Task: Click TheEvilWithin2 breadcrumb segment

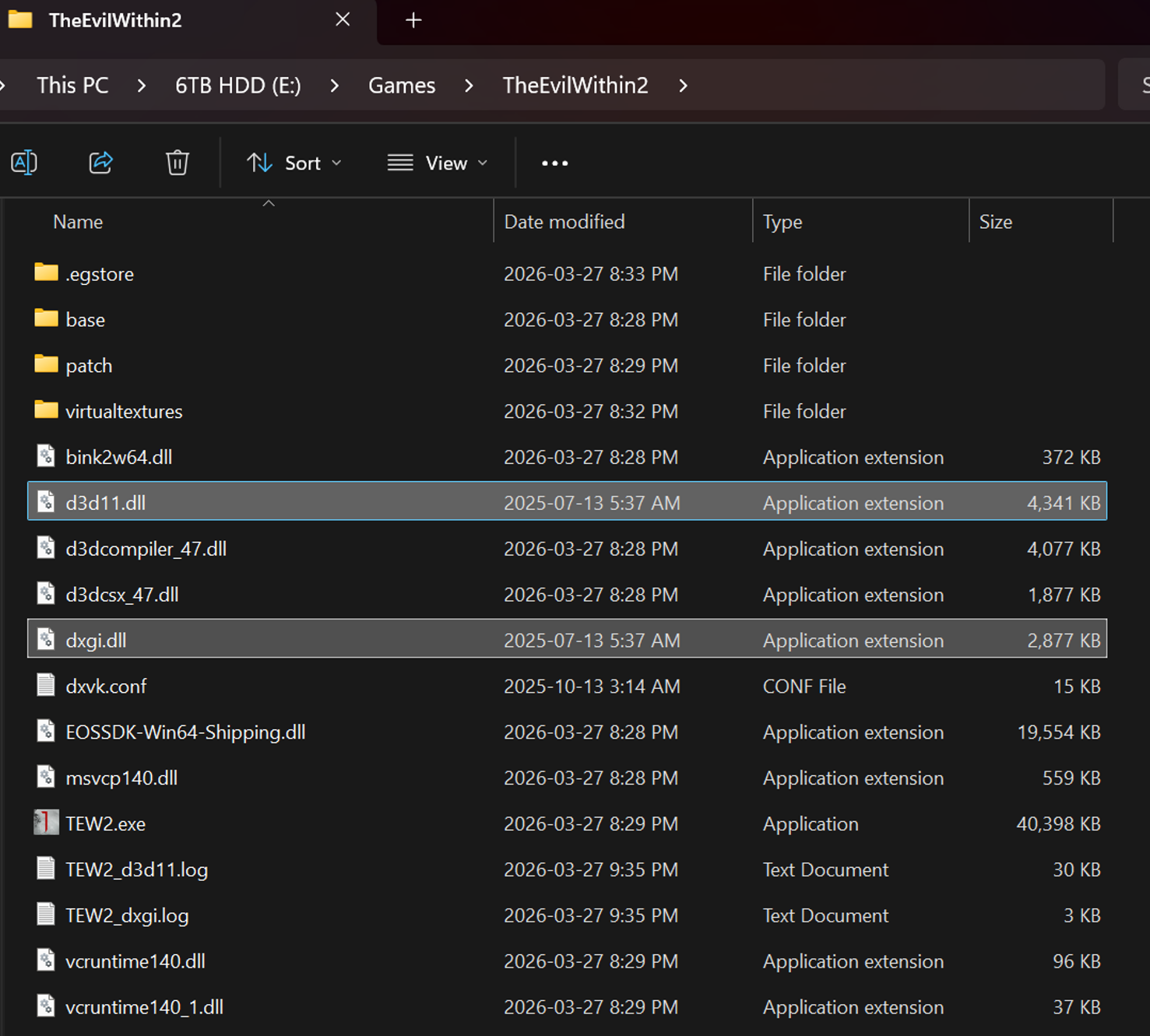Action: [575, 86]
